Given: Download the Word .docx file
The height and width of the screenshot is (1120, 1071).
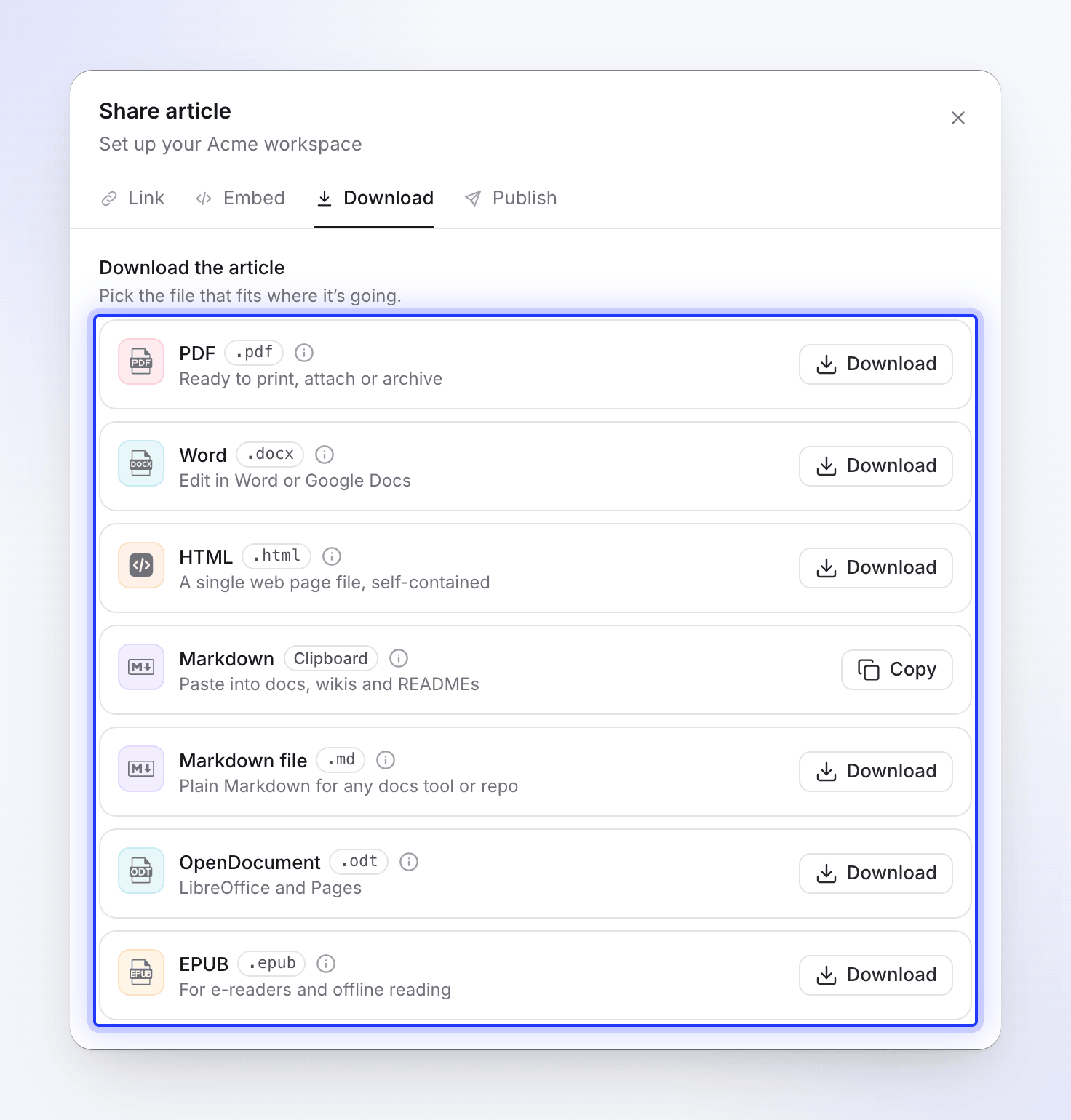Looking at the screenshot, I should coord(876,466).
